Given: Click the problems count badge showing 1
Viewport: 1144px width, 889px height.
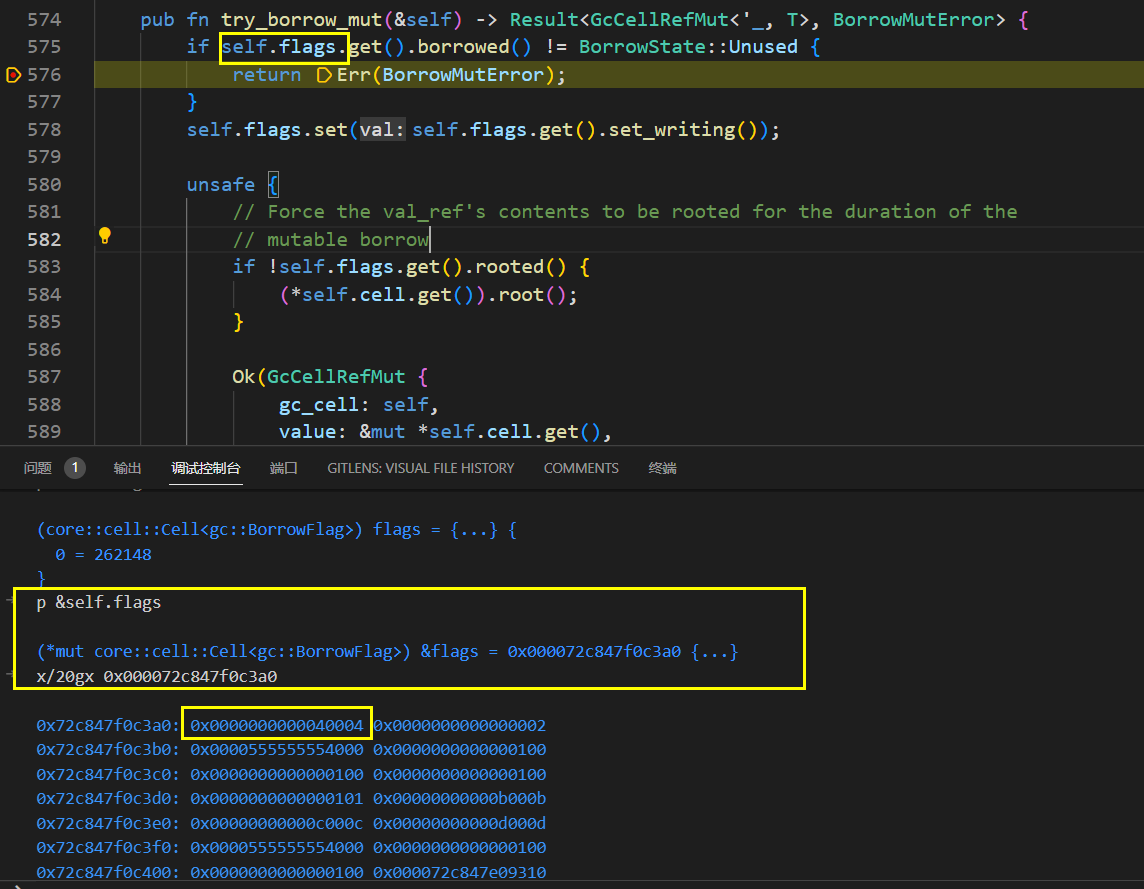Looking at the screenshot, I should point(75,468).
